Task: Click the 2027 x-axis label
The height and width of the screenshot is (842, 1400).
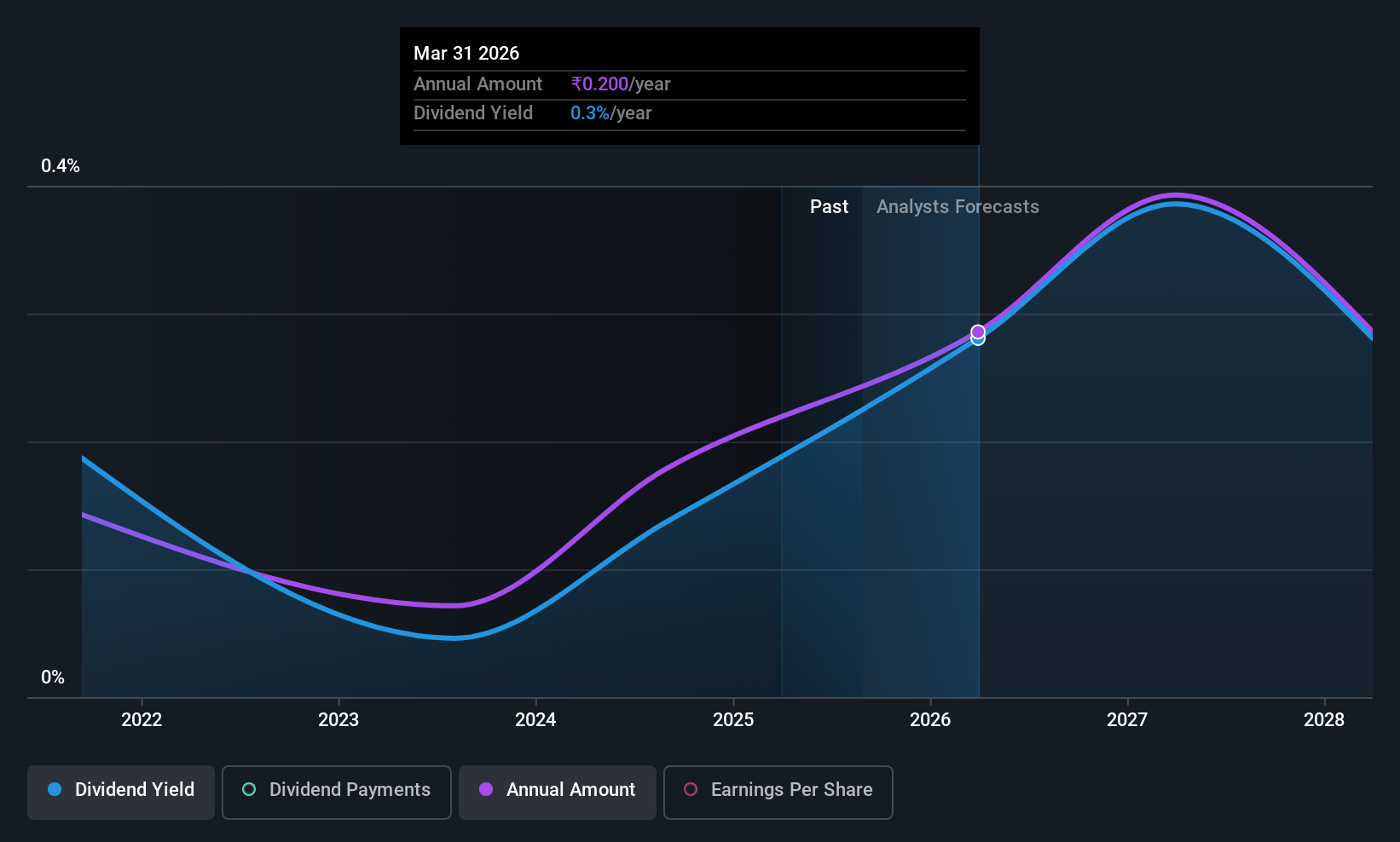Action: [1127, 720]
